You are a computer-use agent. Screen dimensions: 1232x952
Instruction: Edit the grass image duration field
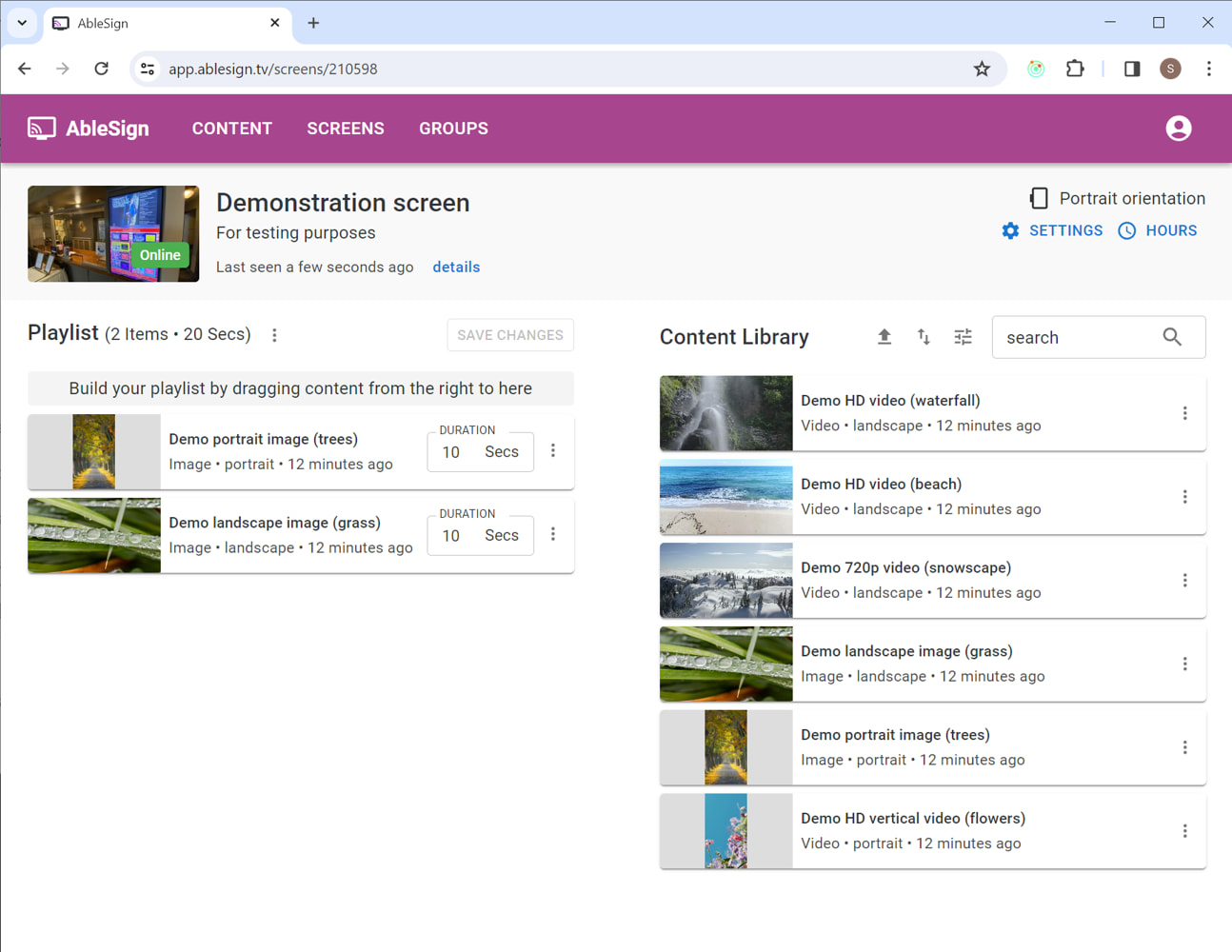451,535
